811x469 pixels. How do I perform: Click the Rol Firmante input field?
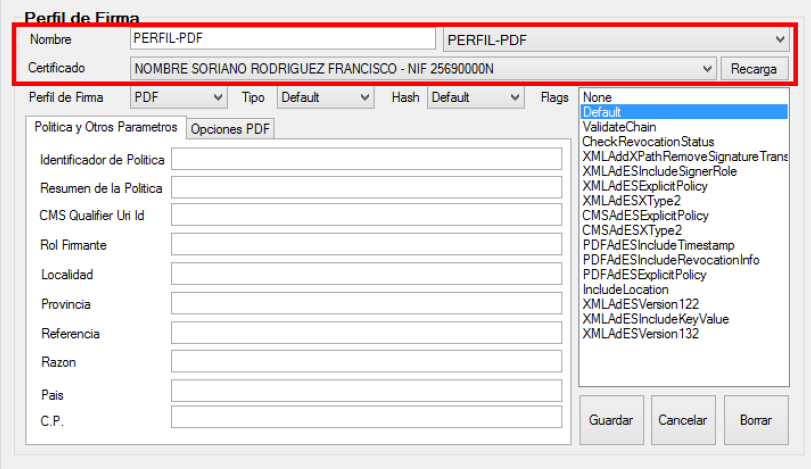tap(366, 244)
